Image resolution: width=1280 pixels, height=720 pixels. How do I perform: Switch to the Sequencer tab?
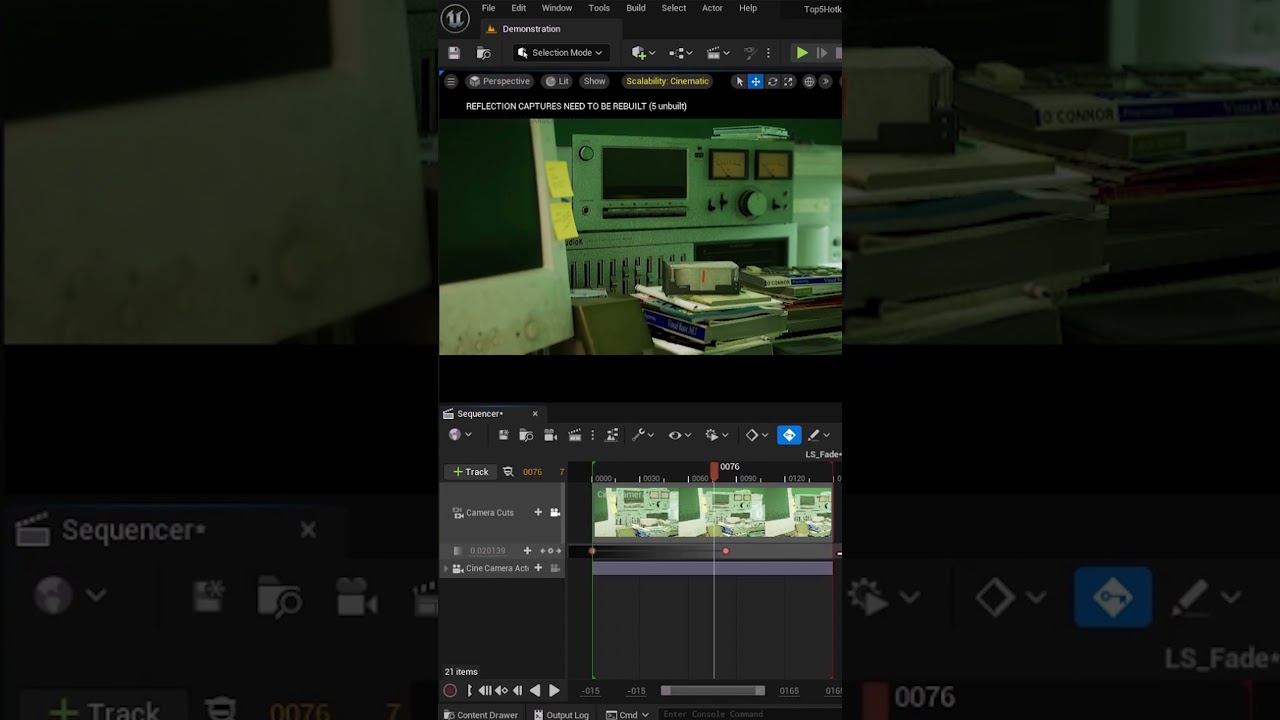(x=479, y=414)
